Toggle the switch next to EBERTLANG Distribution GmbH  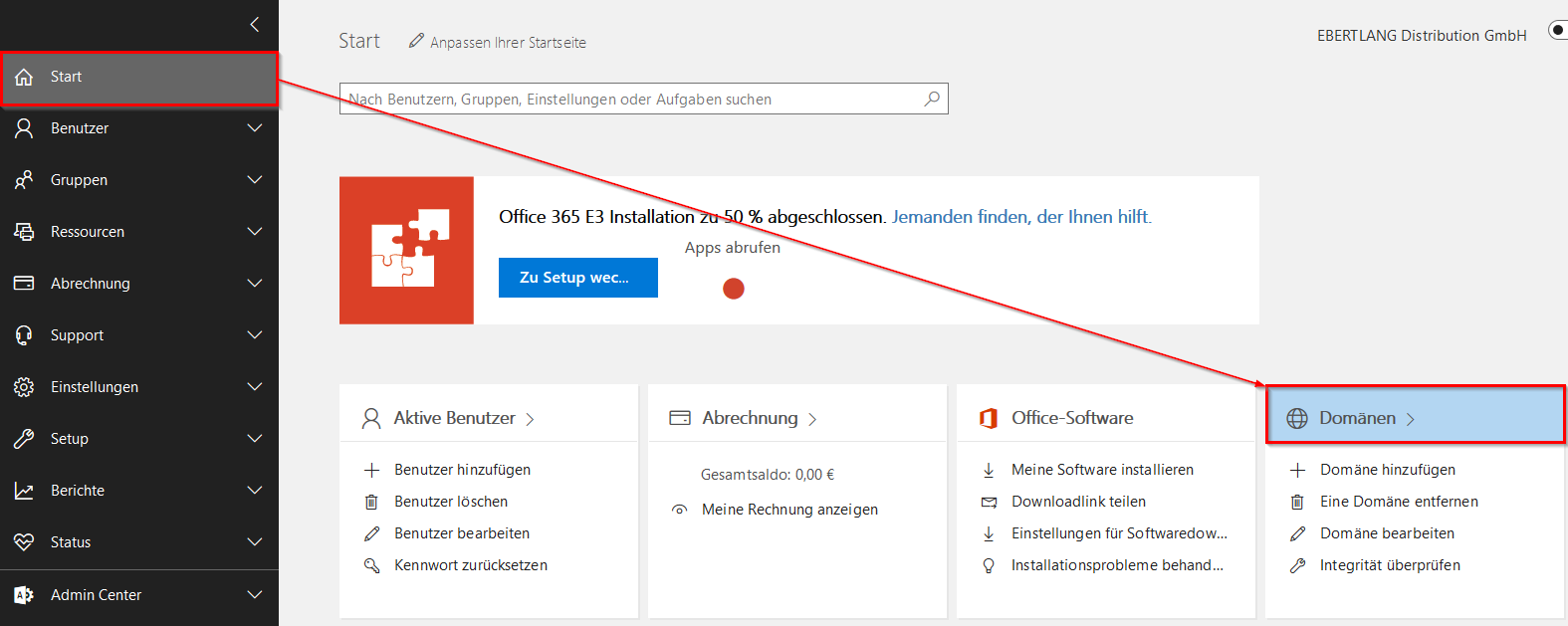pyautogui.click(x=1558, y=31)
